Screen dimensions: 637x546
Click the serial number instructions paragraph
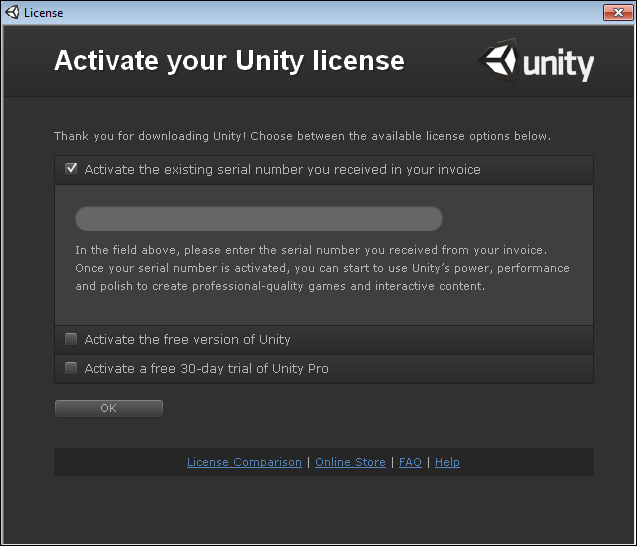322,268
